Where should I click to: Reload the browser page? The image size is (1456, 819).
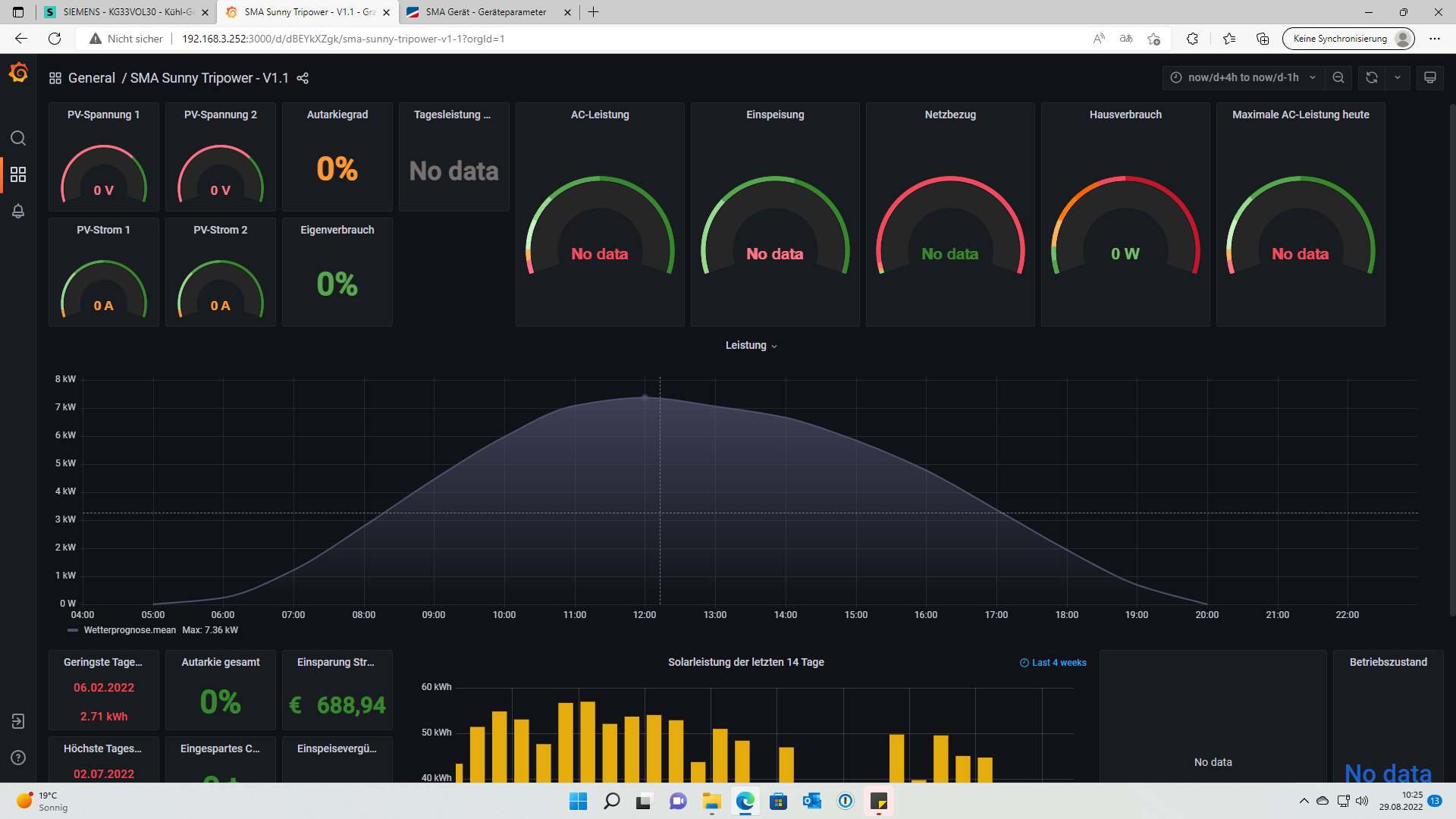click(x=55, y=39)
